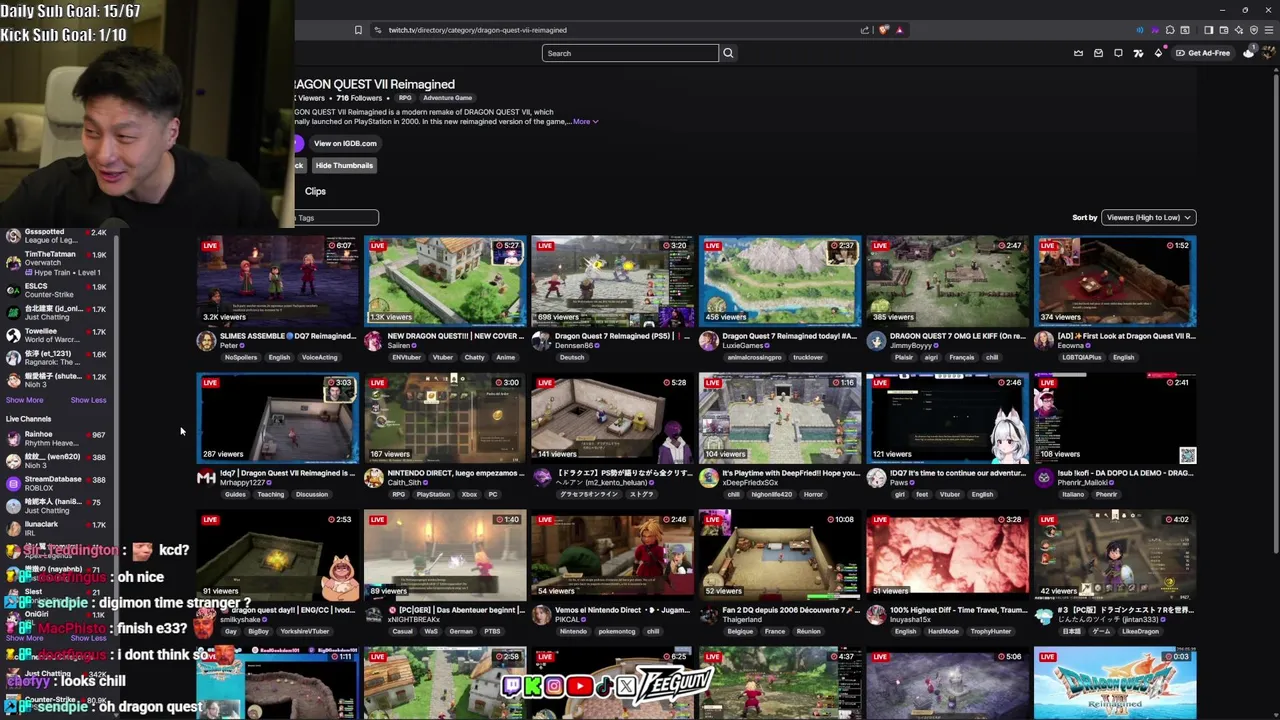Open StreamDatabase ROBLOX channel in sidebar
The width and height of the screenshot is (1280, 720).
click(x=56, y=483)
